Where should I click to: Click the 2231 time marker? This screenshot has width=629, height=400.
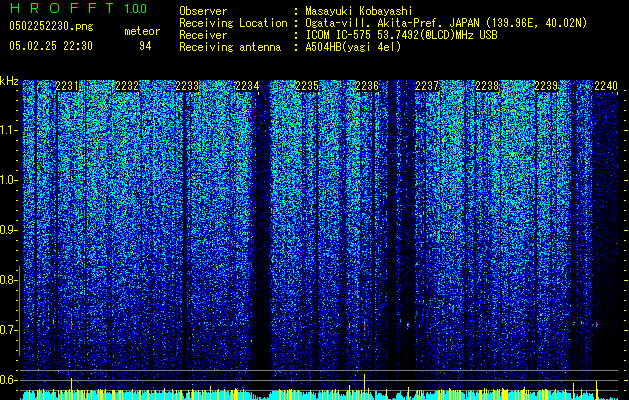click(x=67, y=86)
